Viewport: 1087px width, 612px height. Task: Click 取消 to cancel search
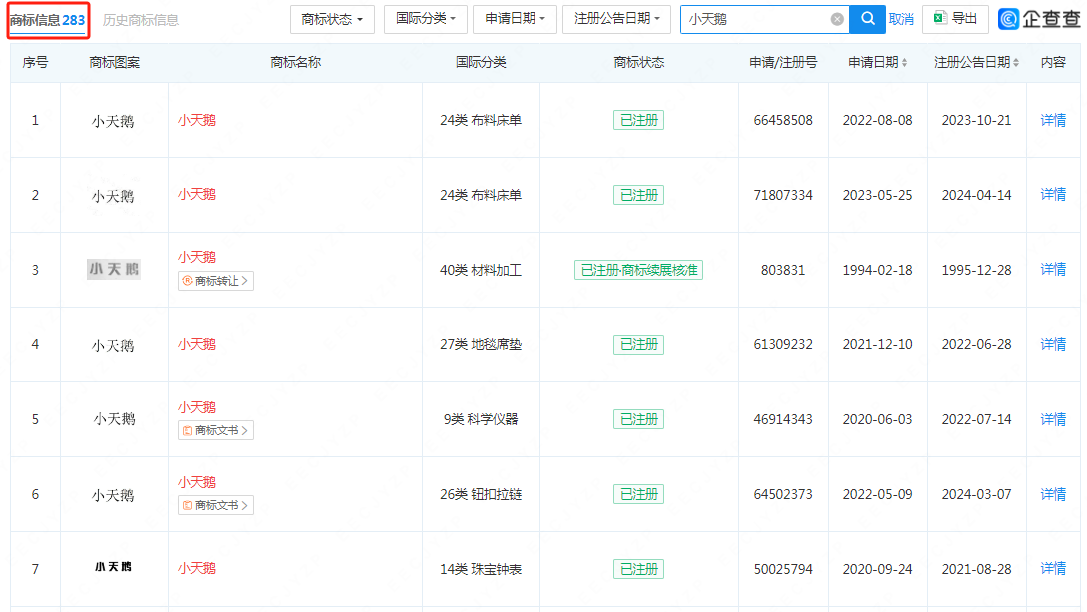[x=901, y=19]
